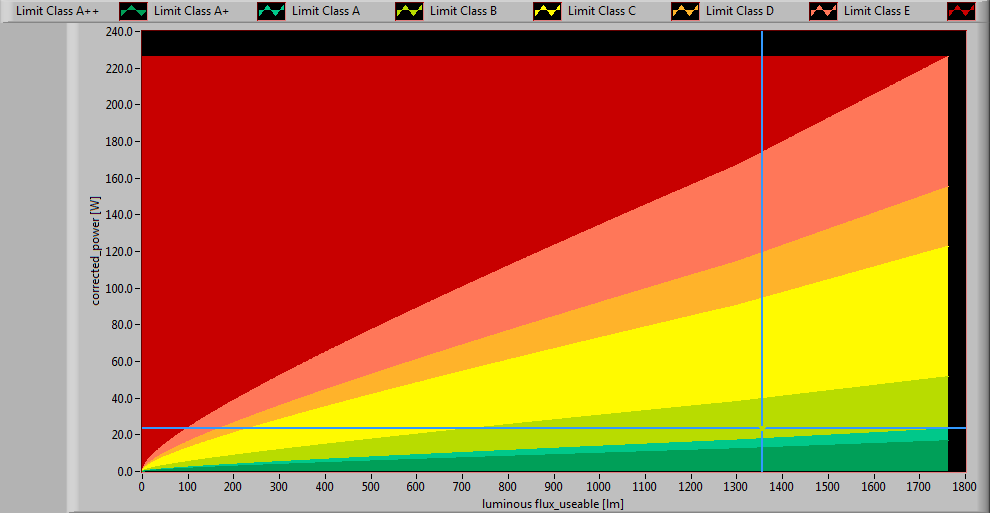Open the Limit Class A plot style icon
The image size is (990, 513).
pos(410,11)
